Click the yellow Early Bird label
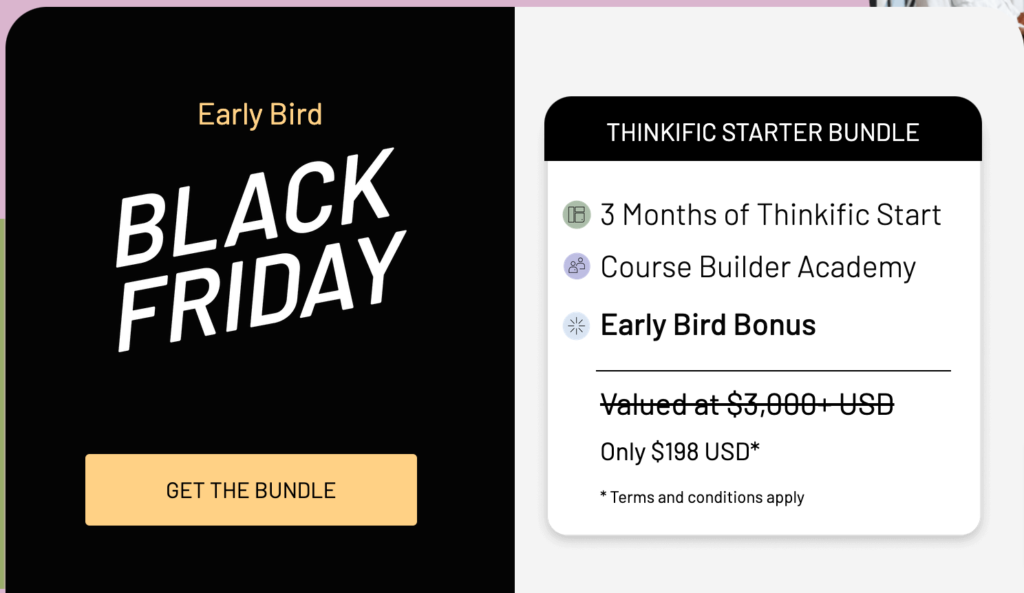Screen dimensions: 1024x593 click(x=260, y=114)
